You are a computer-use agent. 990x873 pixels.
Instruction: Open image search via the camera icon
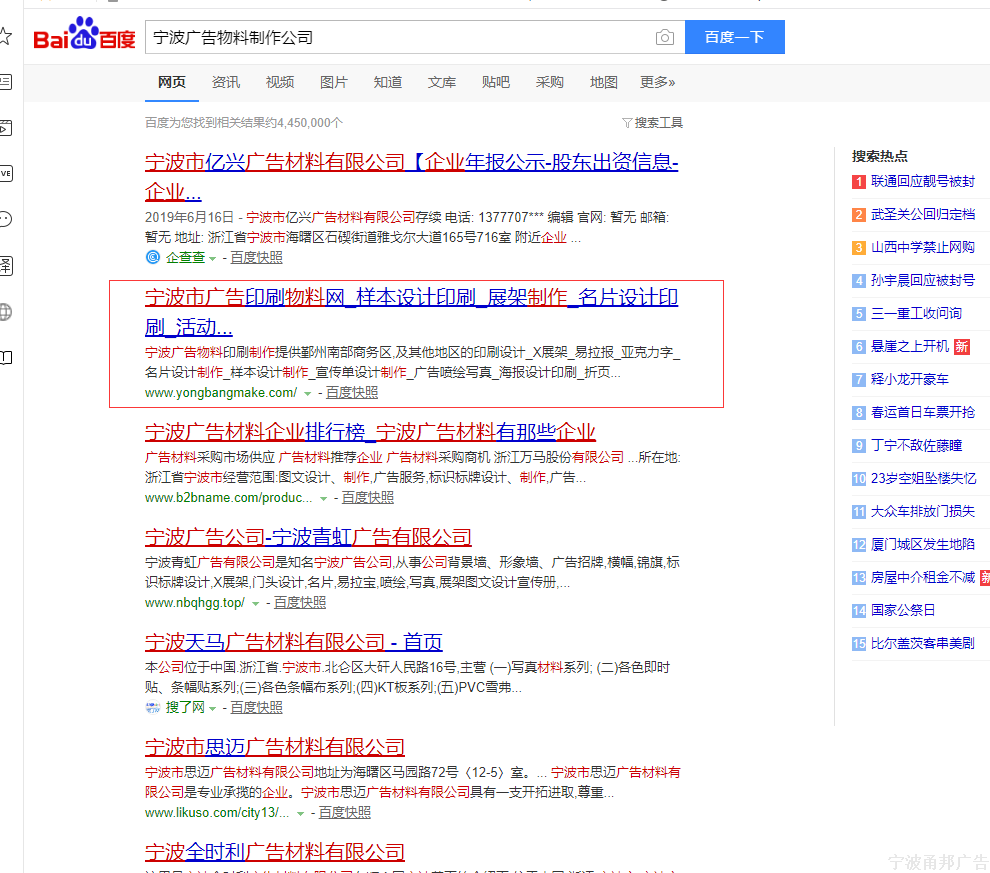point(664,37)
